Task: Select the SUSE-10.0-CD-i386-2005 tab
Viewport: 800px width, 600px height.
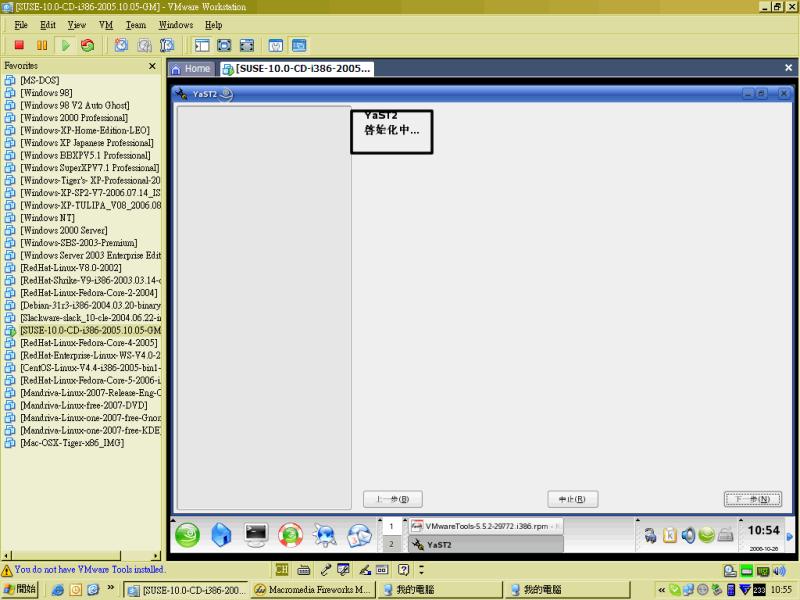Action: (297, 68)
